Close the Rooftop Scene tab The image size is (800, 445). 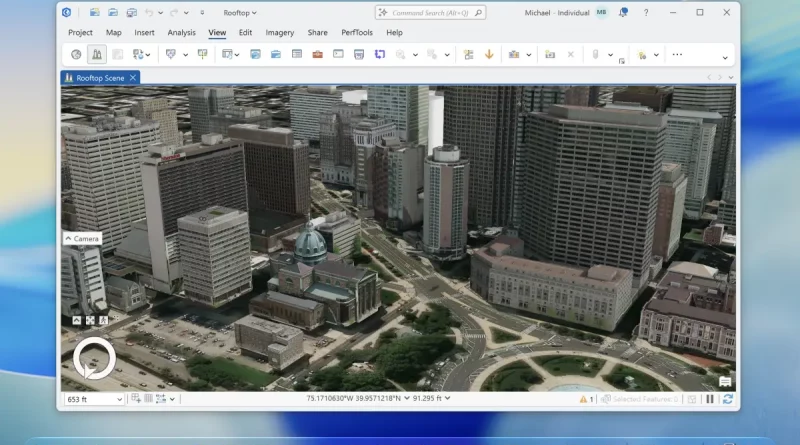coord(133,78)
